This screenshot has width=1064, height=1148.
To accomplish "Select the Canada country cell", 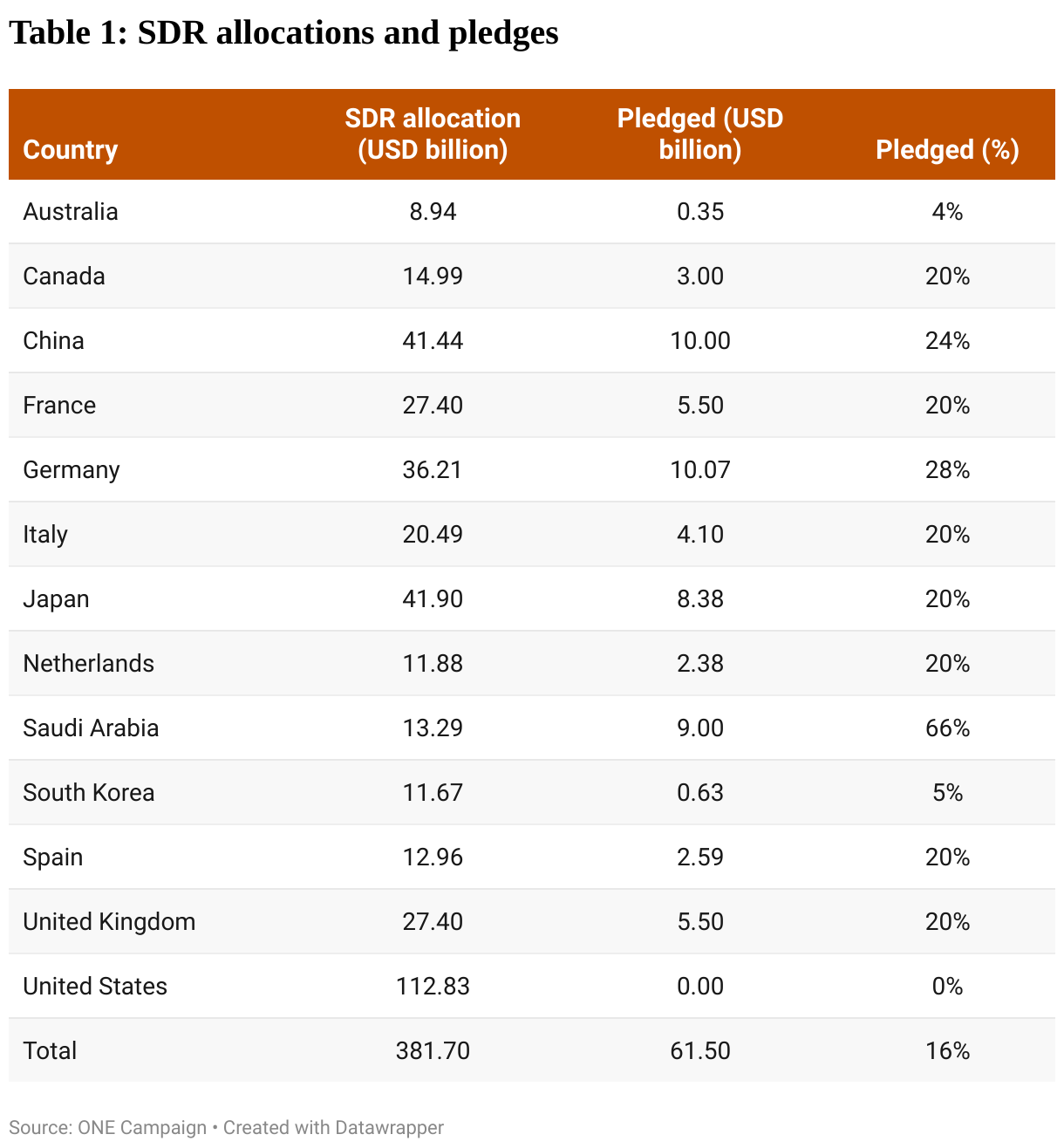I will (x=64, y=277).
